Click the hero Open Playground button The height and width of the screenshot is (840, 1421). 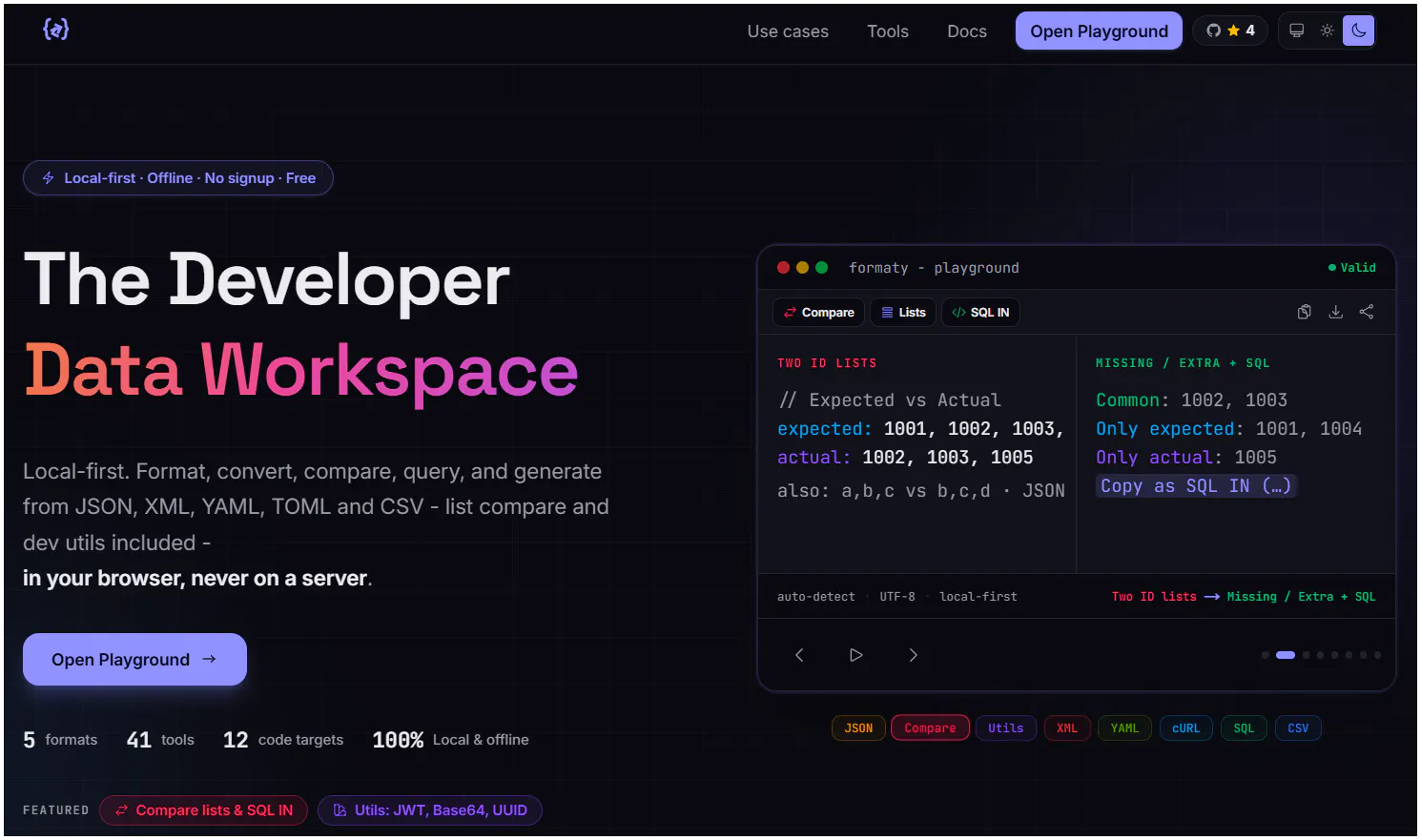(x=134, y=660)
